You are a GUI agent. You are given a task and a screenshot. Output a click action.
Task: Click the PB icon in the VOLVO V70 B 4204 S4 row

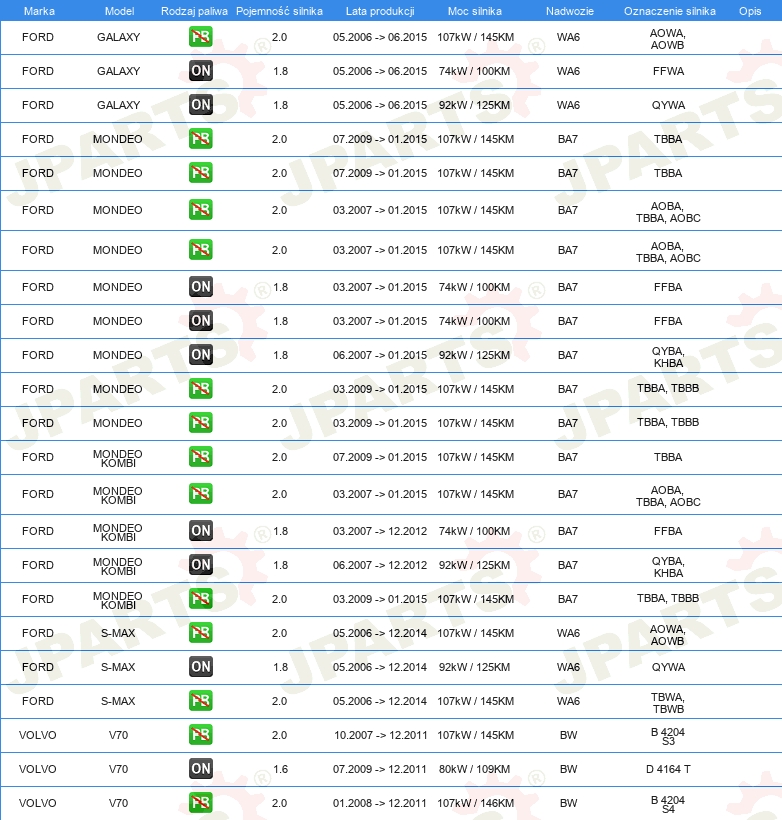click(x=201, y=803)
